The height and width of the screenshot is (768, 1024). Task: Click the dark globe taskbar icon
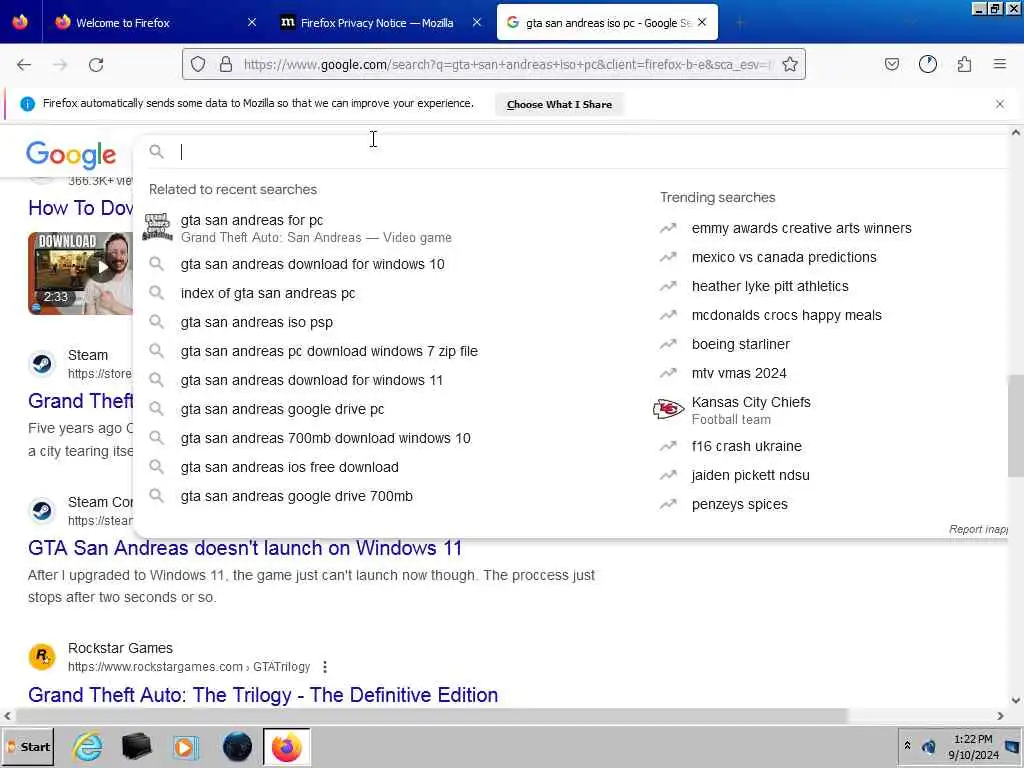(237, 746)
